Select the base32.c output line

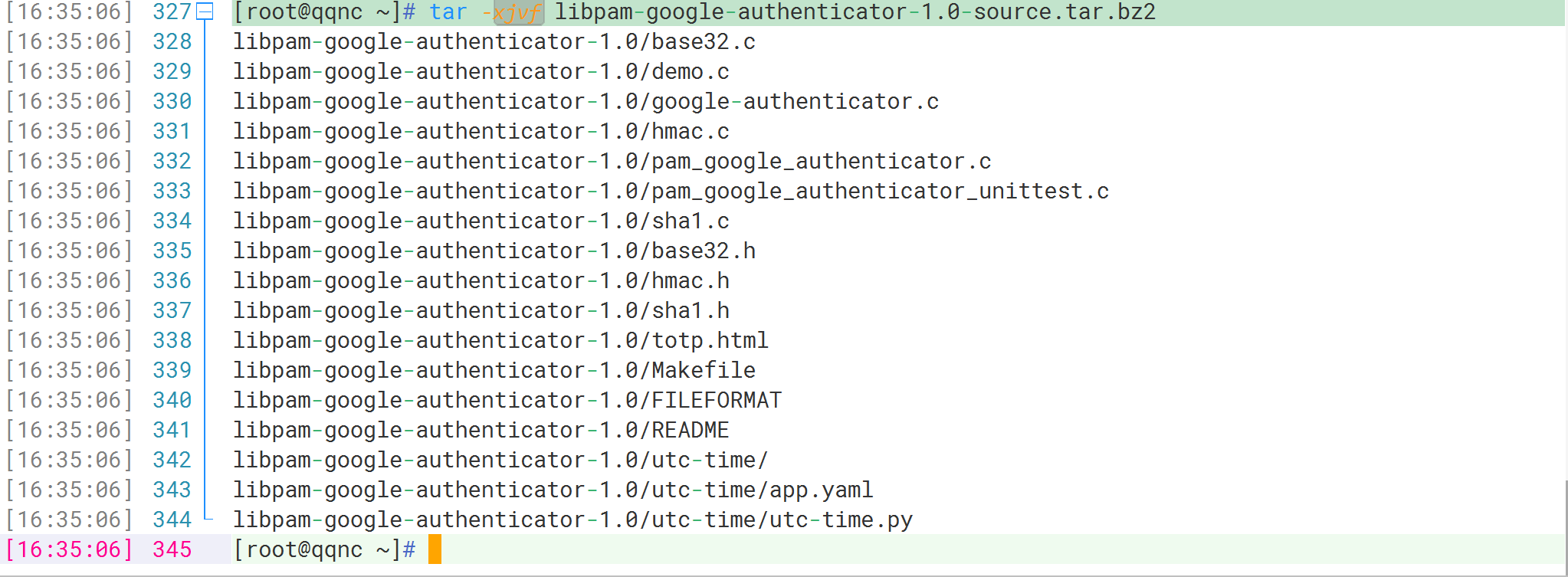click(494, 42)
